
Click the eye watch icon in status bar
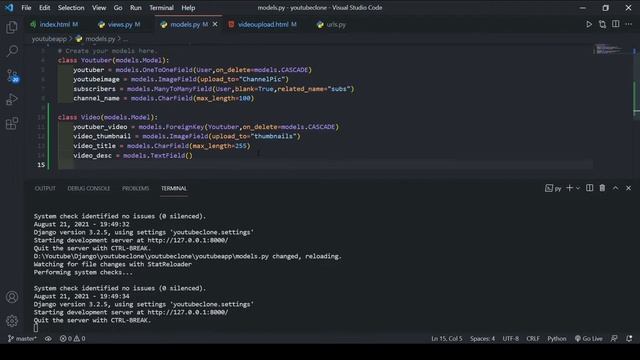(x=48, y=338)
